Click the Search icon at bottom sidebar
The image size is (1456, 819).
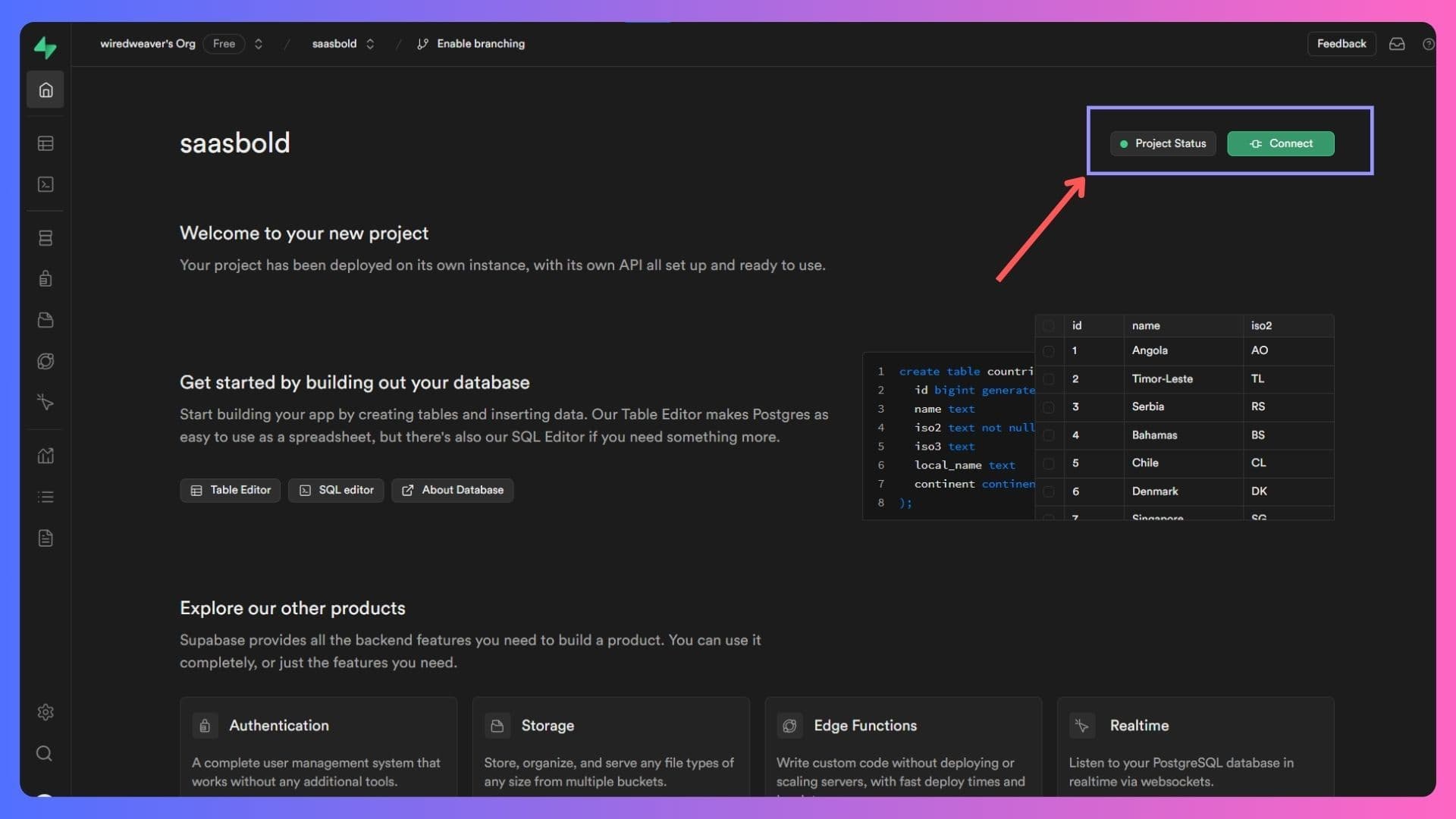pyautogui.click(x=45, y=754)
